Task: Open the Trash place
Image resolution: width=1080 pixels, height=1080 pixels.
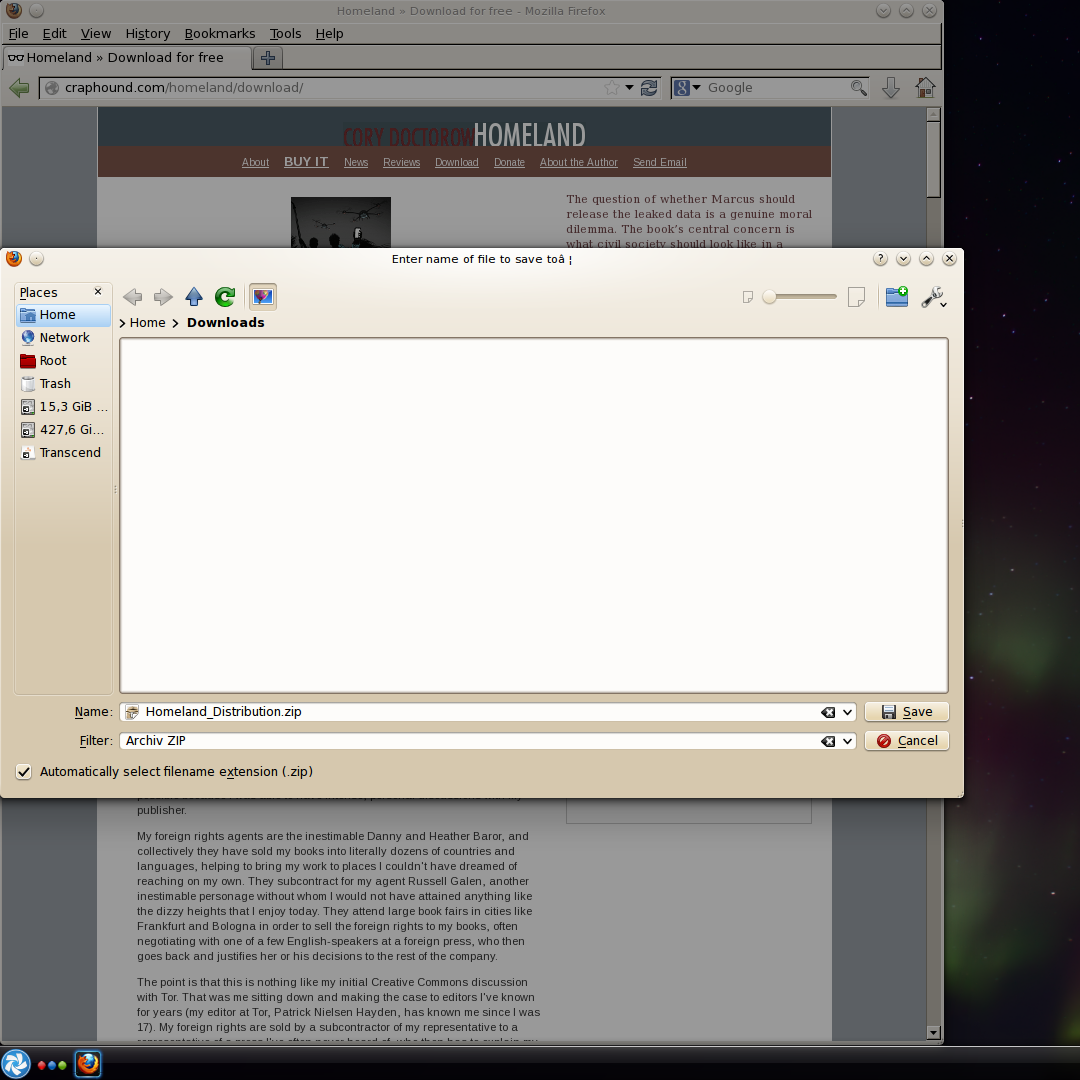Action: click(55, 384)
